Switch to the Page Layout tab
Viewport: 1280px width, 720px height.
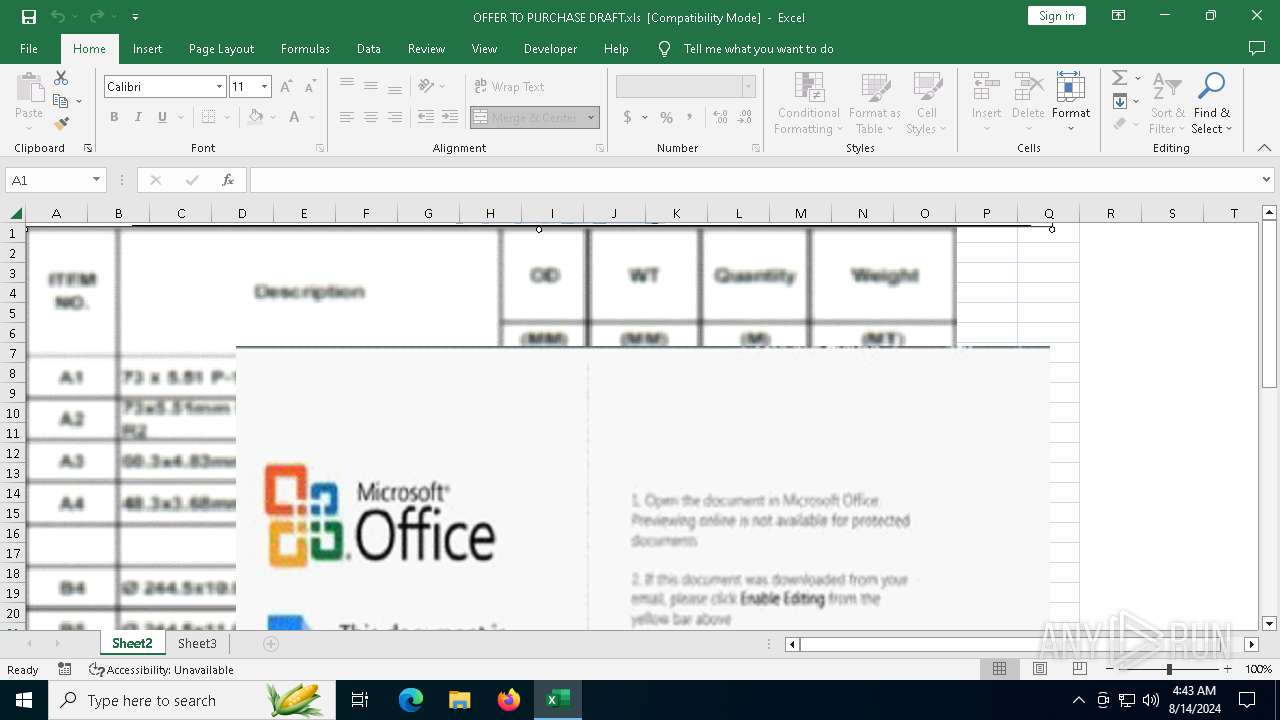click(x=221, y=49)
